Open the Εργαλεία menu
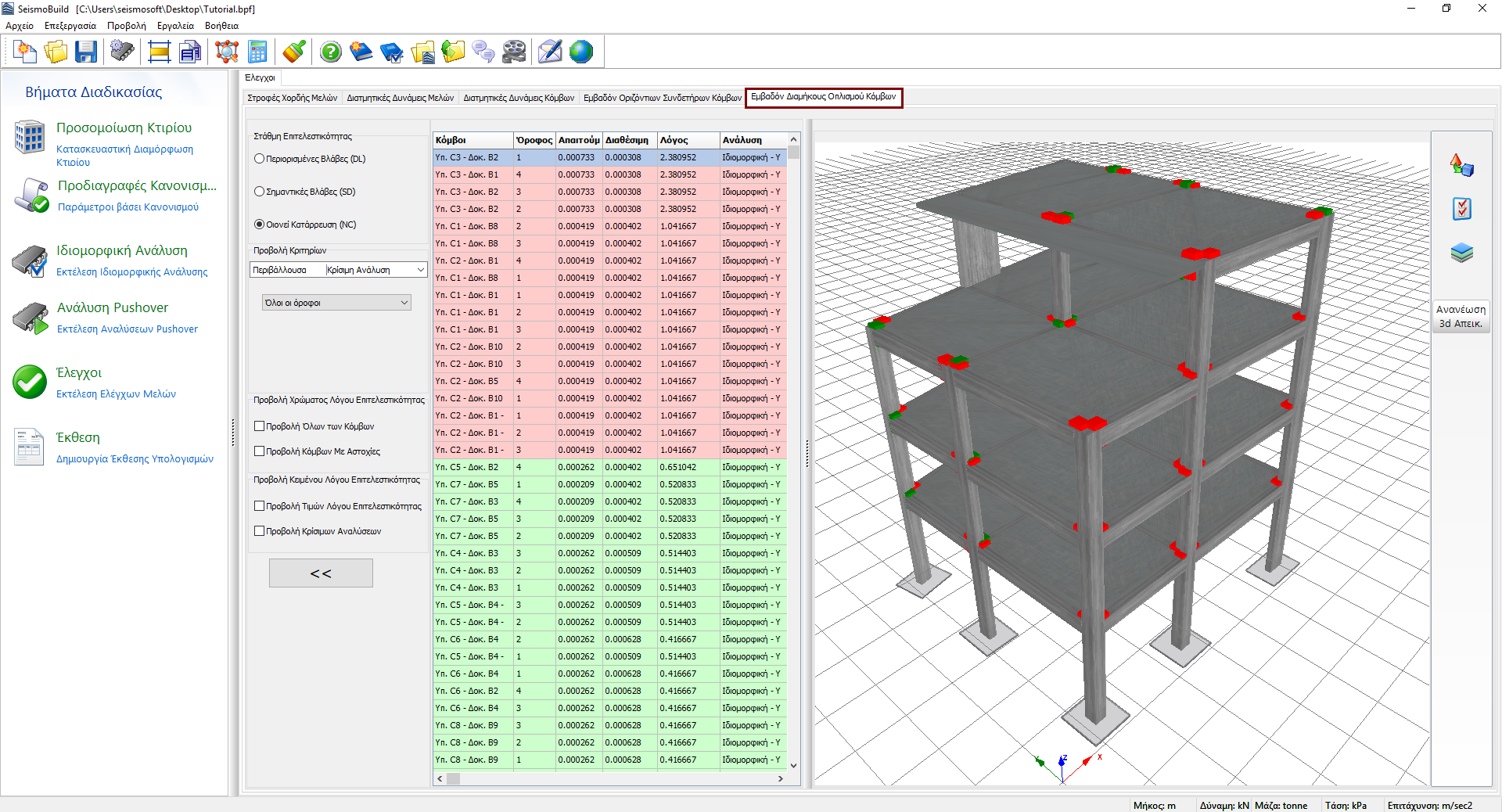Image resolution: width=1502 pixels, height=812 pixels. [x=175, y=26]
